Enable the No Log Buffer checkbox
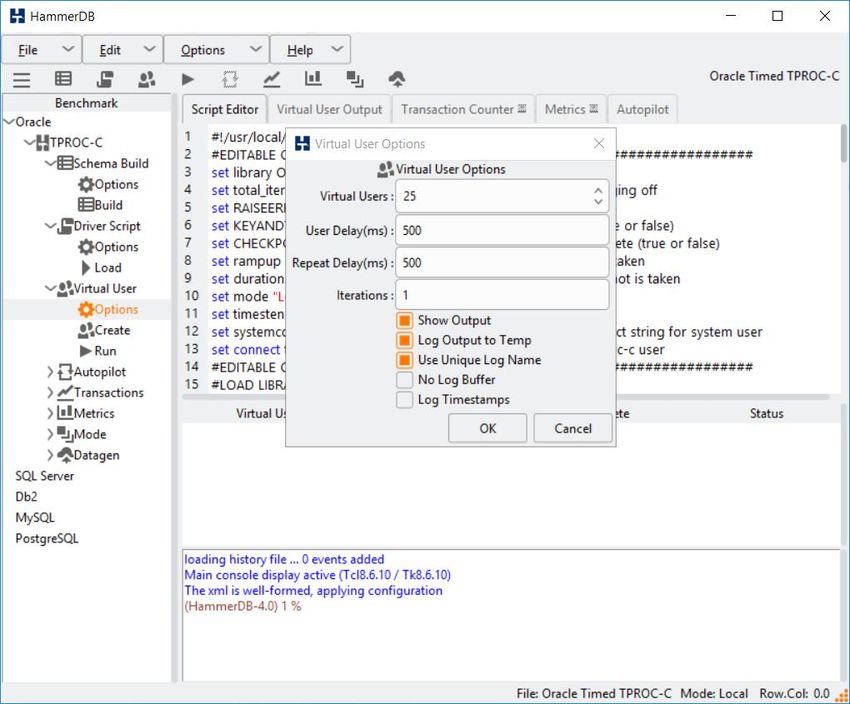Viewport: 850px width, 704px height. [x=404, y=380]
